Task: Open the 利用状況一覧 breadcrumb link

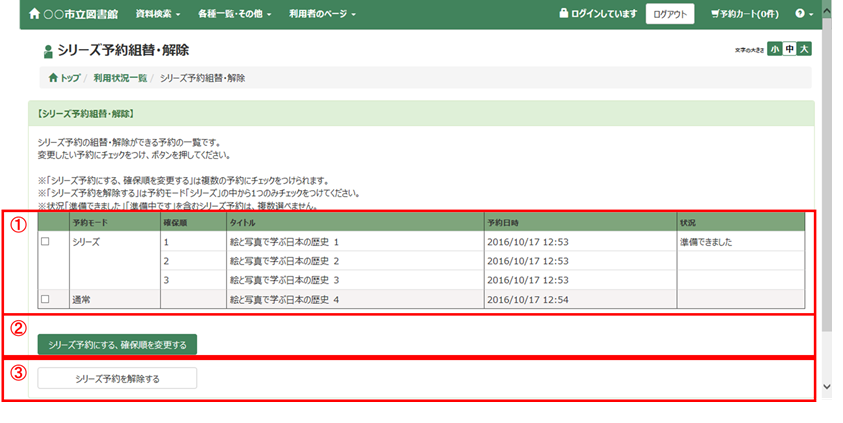Action: pos(120,78)
